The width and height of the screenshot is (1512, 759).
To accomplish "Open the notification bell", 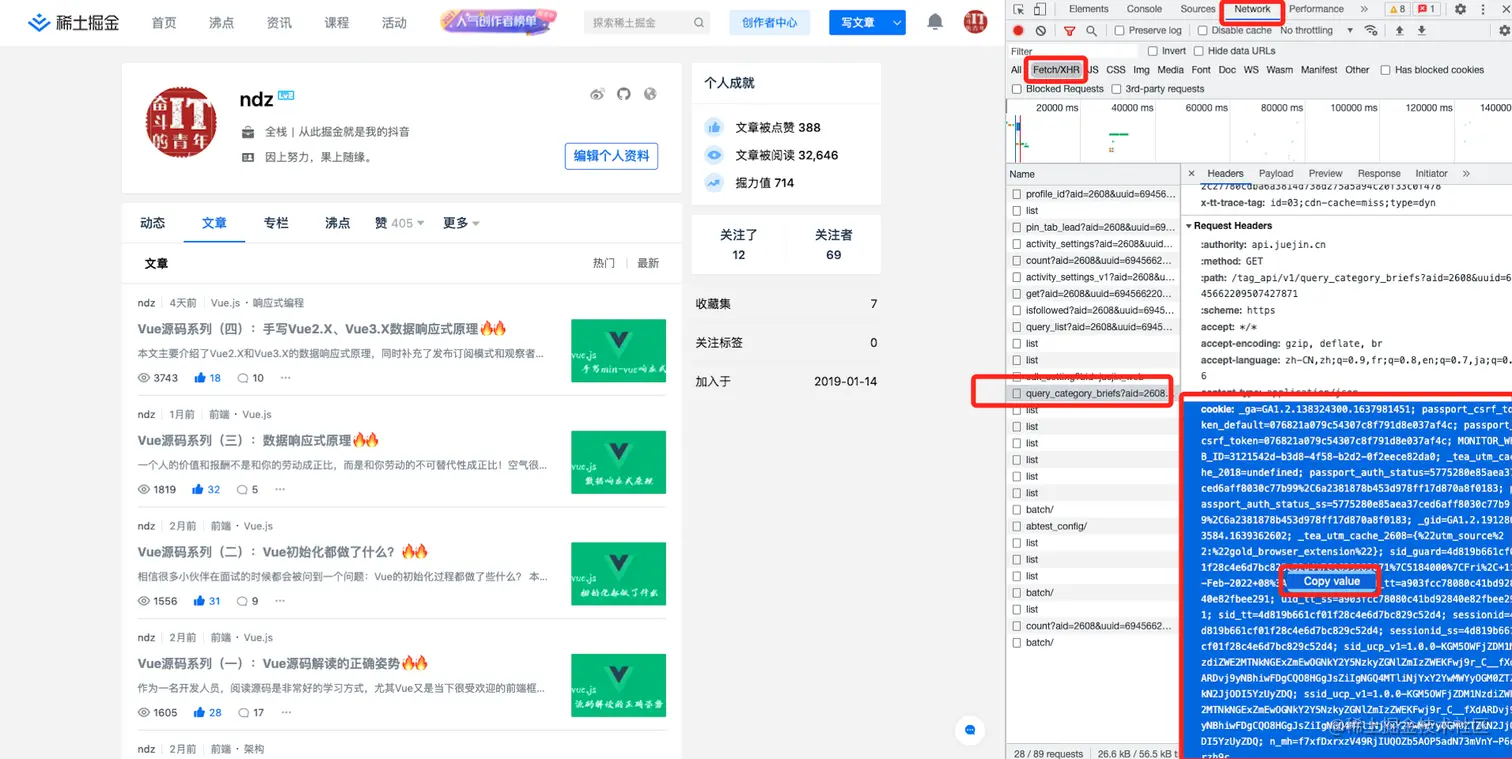I will pos(935,22).
